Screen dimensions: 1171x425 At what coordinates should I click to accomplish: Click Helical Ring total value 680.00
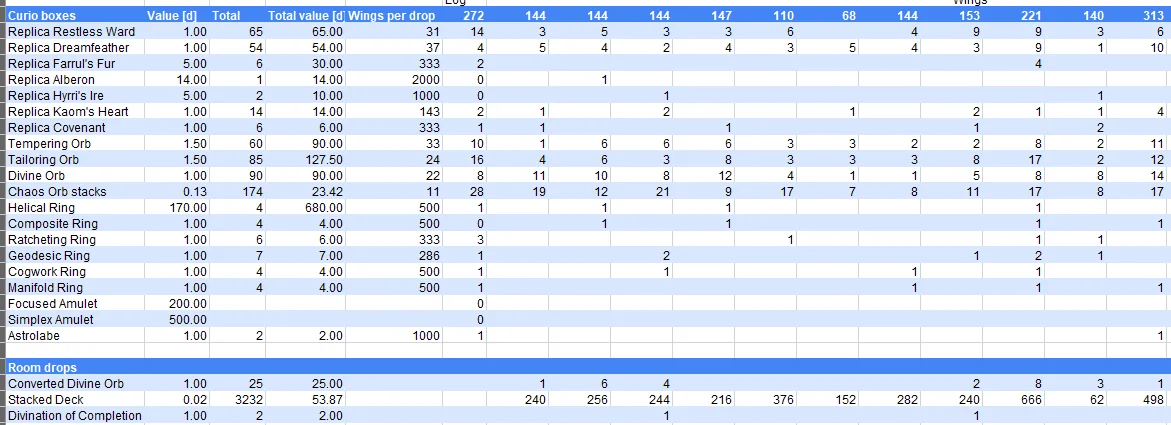pyautogui.click(x=325, y=208)
